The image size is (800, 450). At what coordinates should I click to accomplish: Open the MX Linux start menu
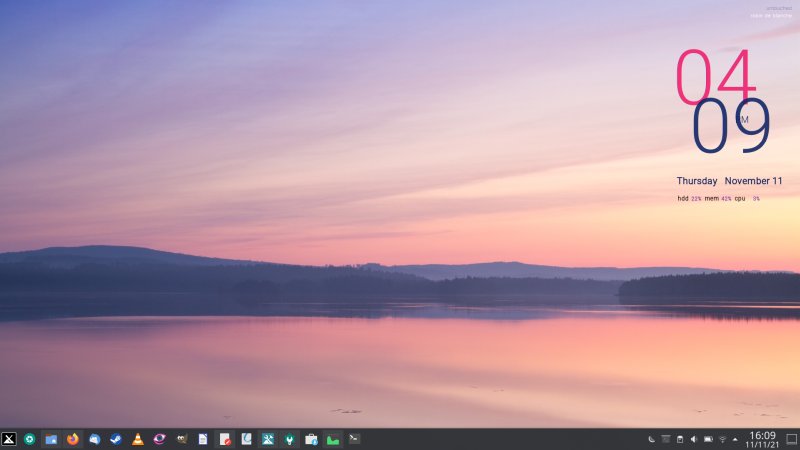9,439
